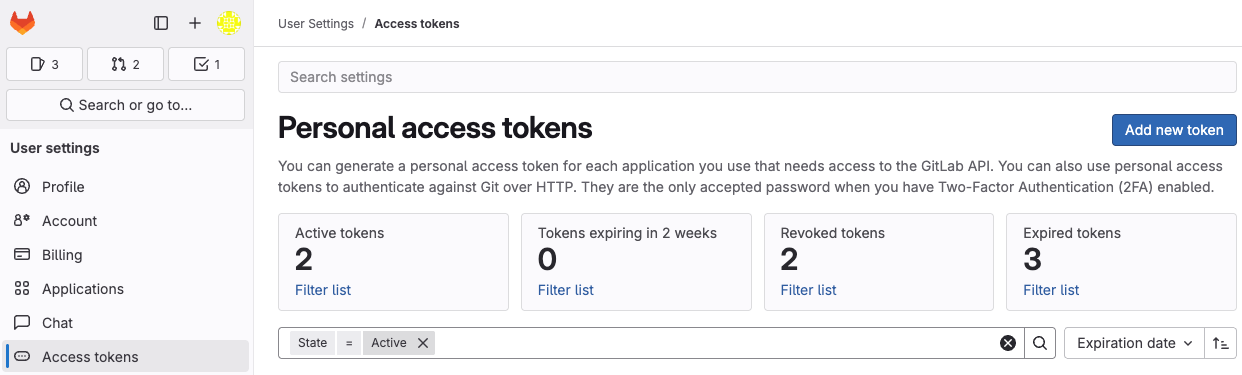Screen dimensions: 1242x375
Task: Open the create new plus menu
Action: (195, 23)
